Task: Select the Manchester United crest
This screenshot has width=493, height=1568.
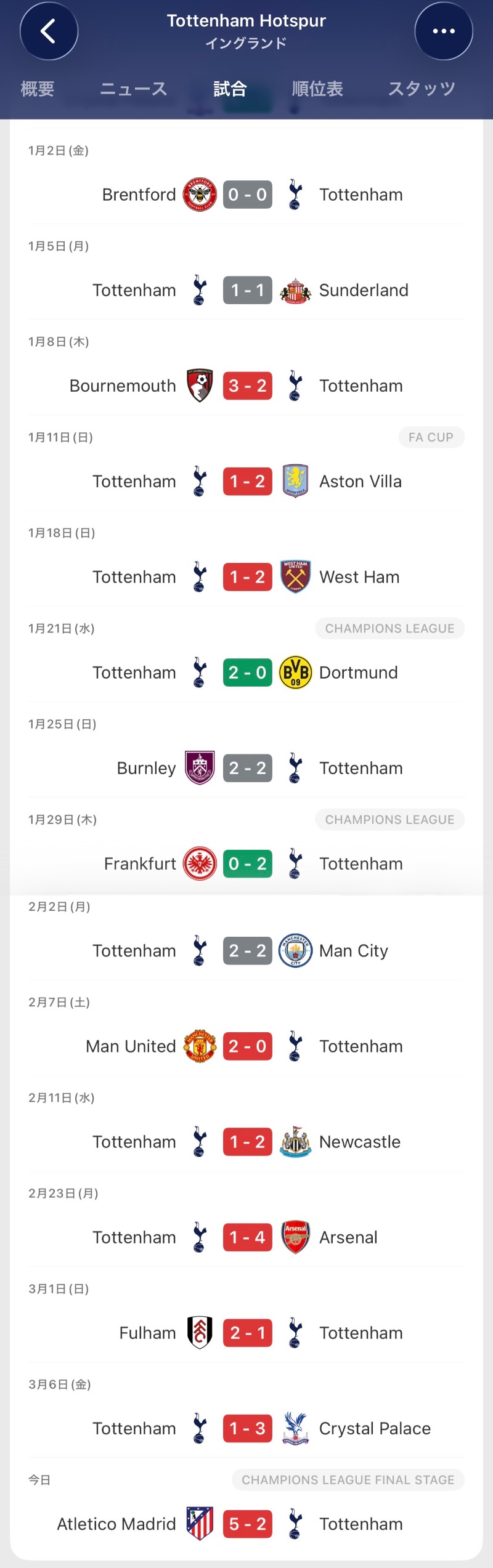Action: pyautogui.click(x=200, y=1046)
